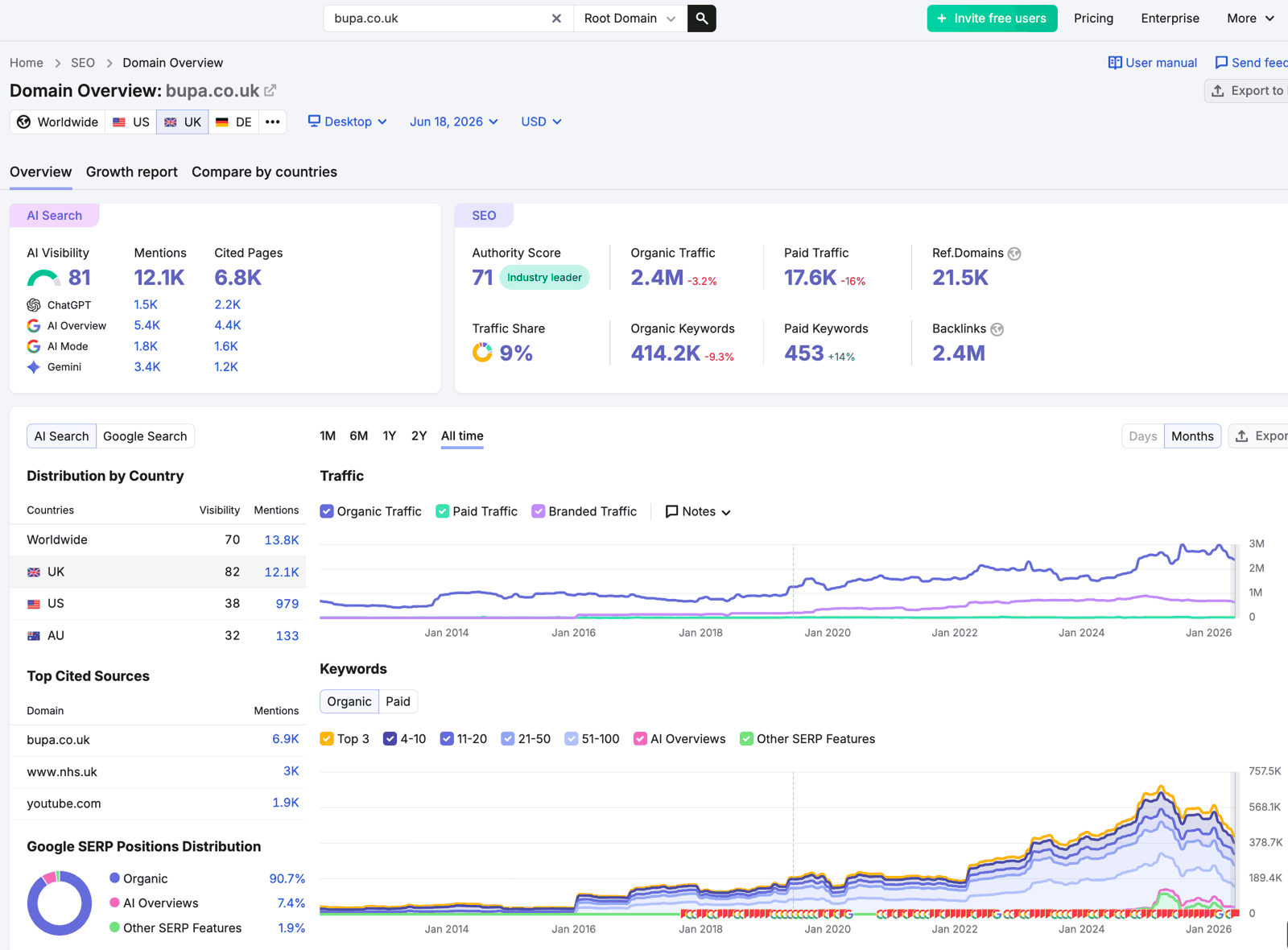This screenshot has width=1288, height=950.
Task: Open the More menu in header
Action: (1250, 19)
